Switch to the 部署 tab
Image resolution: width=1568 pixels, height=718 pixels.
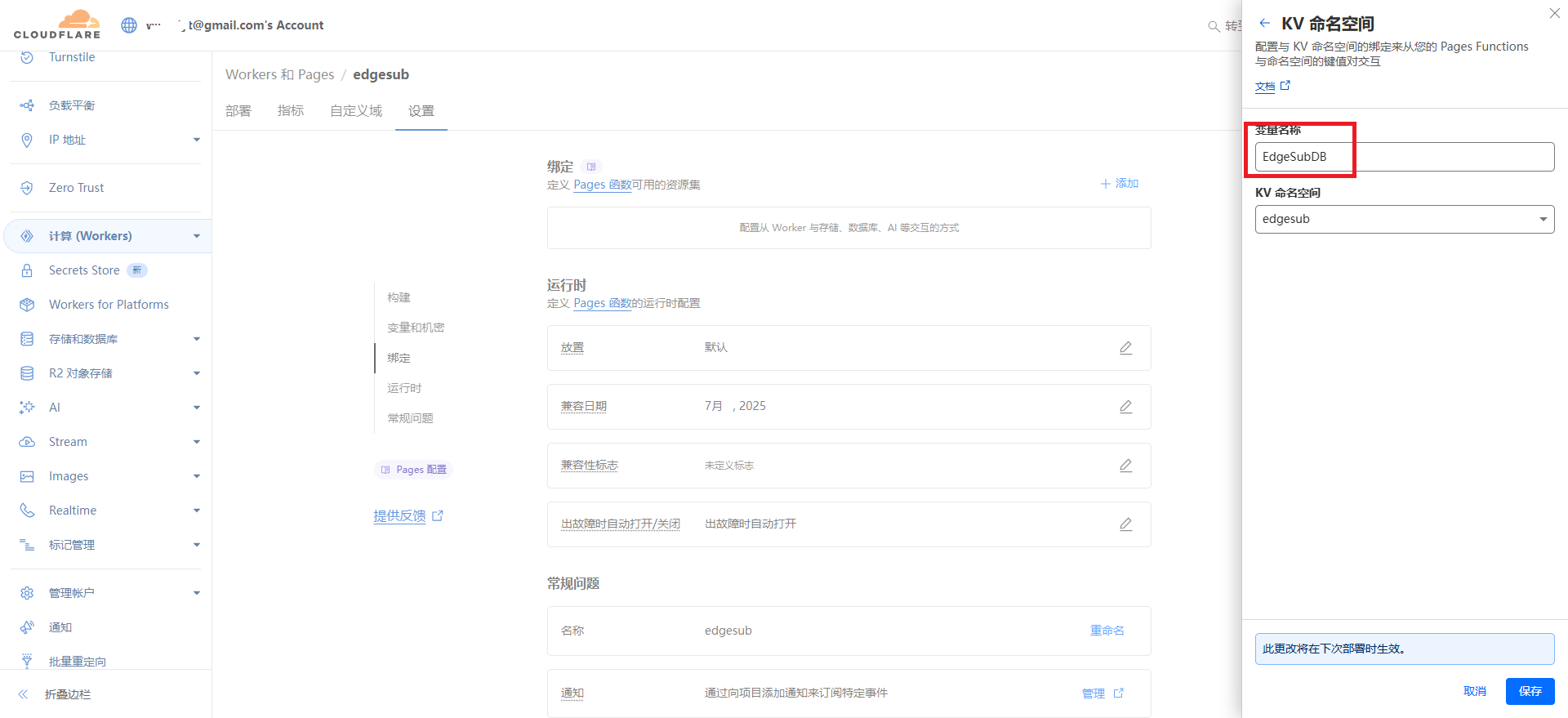[238, 111]
